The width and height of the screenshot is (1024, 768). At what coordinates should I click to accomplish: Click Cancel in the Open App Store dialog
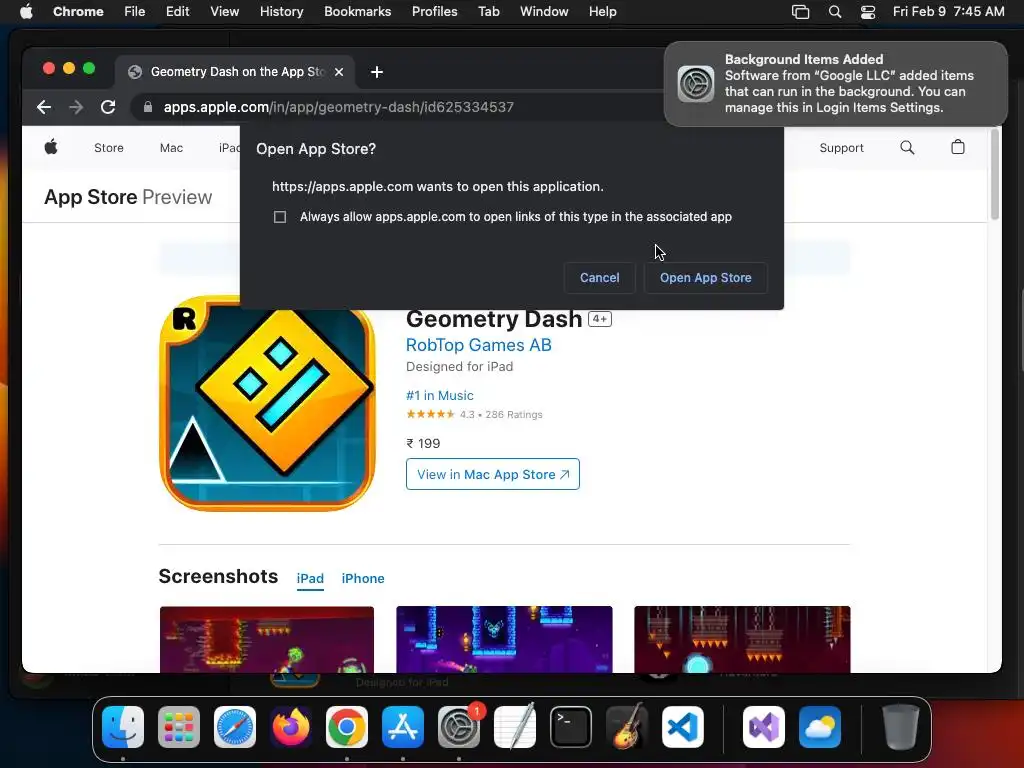pyautogui.click(x=600, y=278)
